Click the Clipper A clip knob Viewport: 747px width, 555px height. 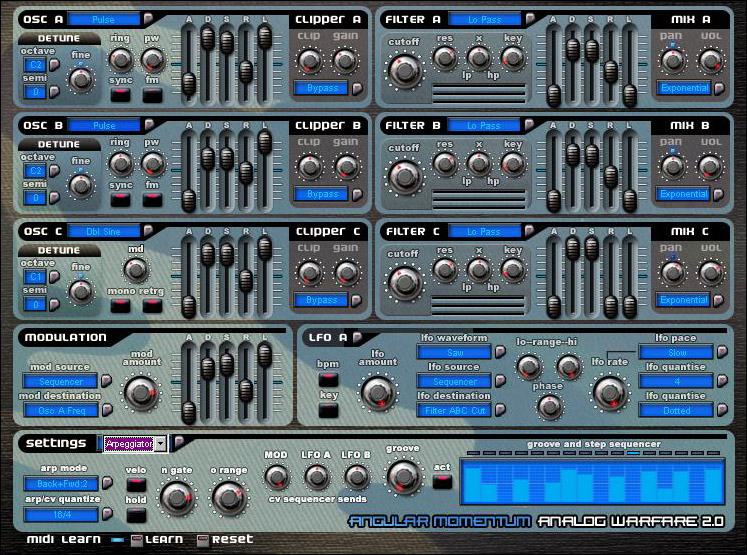point(309,61)
